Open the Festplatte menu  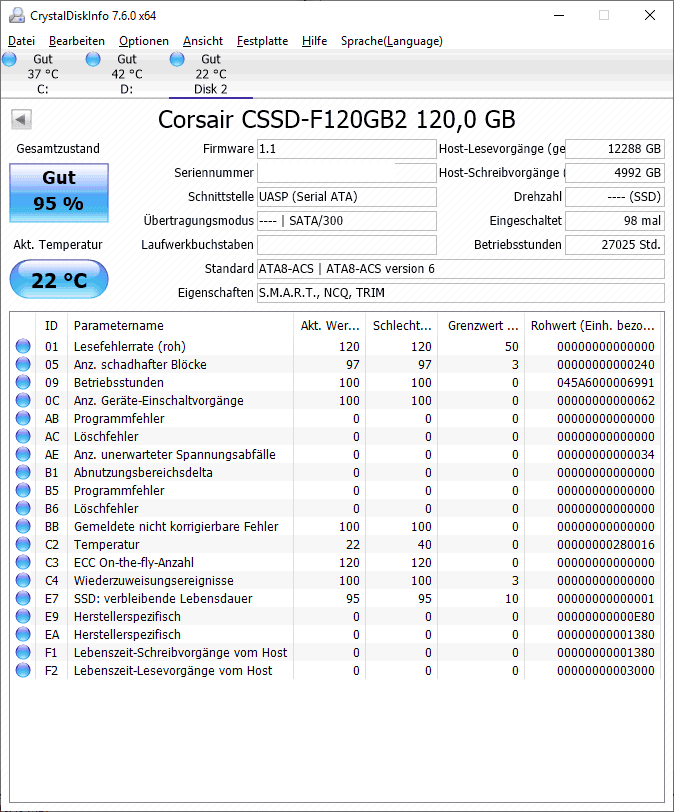click(x=262, y=41)
